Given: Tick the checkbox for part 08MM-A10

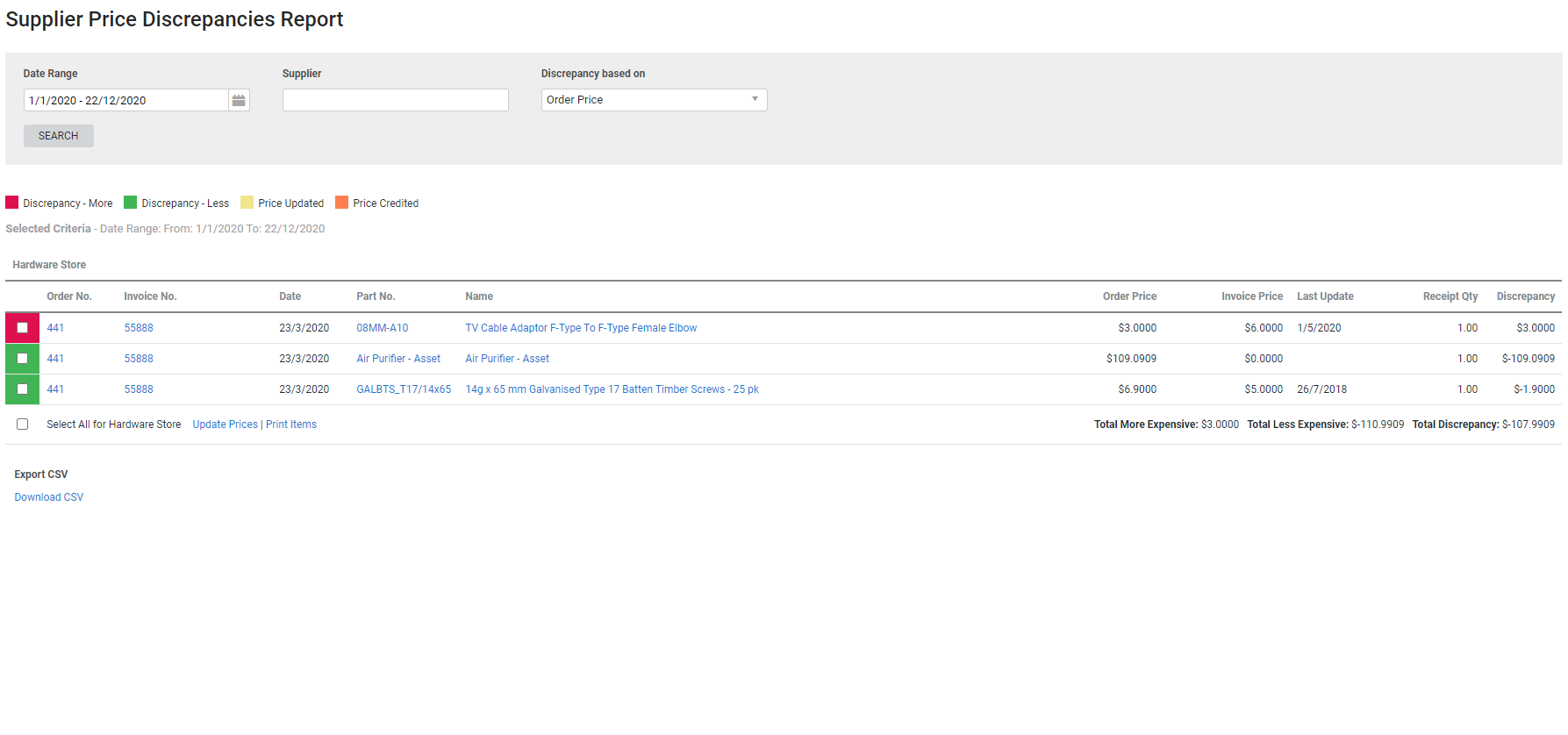Looking at the screenshot, I should pos(23,328).
